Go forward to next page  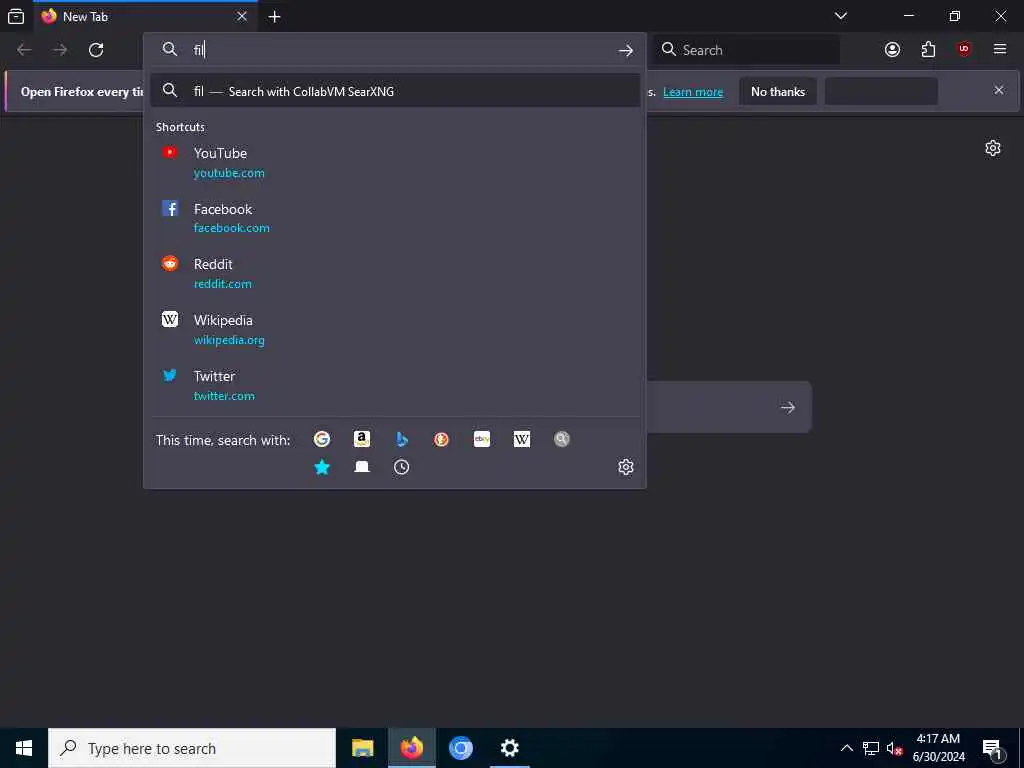[60, 50]
